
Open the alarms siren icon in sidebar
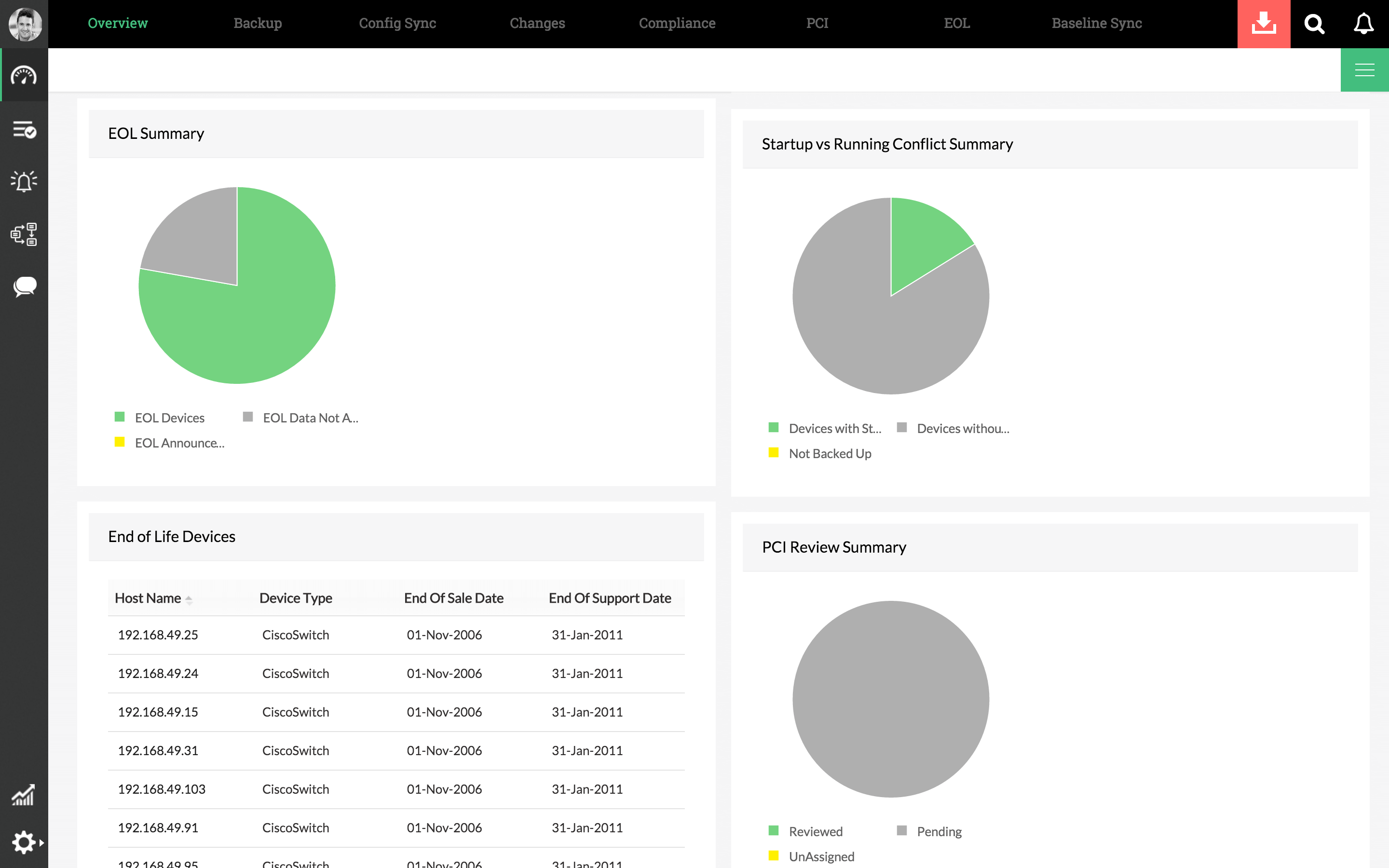tap(24, 181)
